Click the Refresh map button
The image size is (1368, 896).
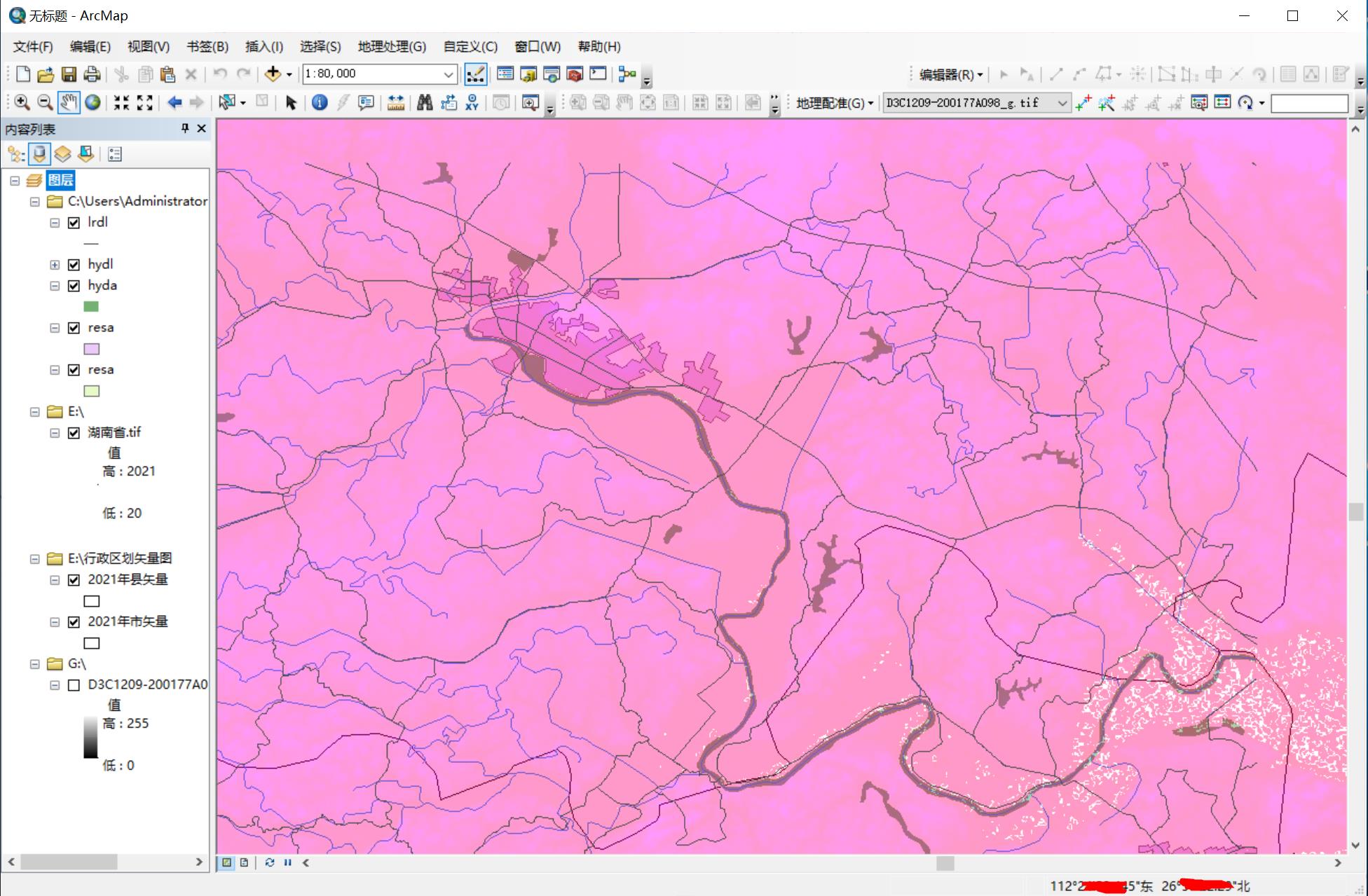tap(270, 862)
